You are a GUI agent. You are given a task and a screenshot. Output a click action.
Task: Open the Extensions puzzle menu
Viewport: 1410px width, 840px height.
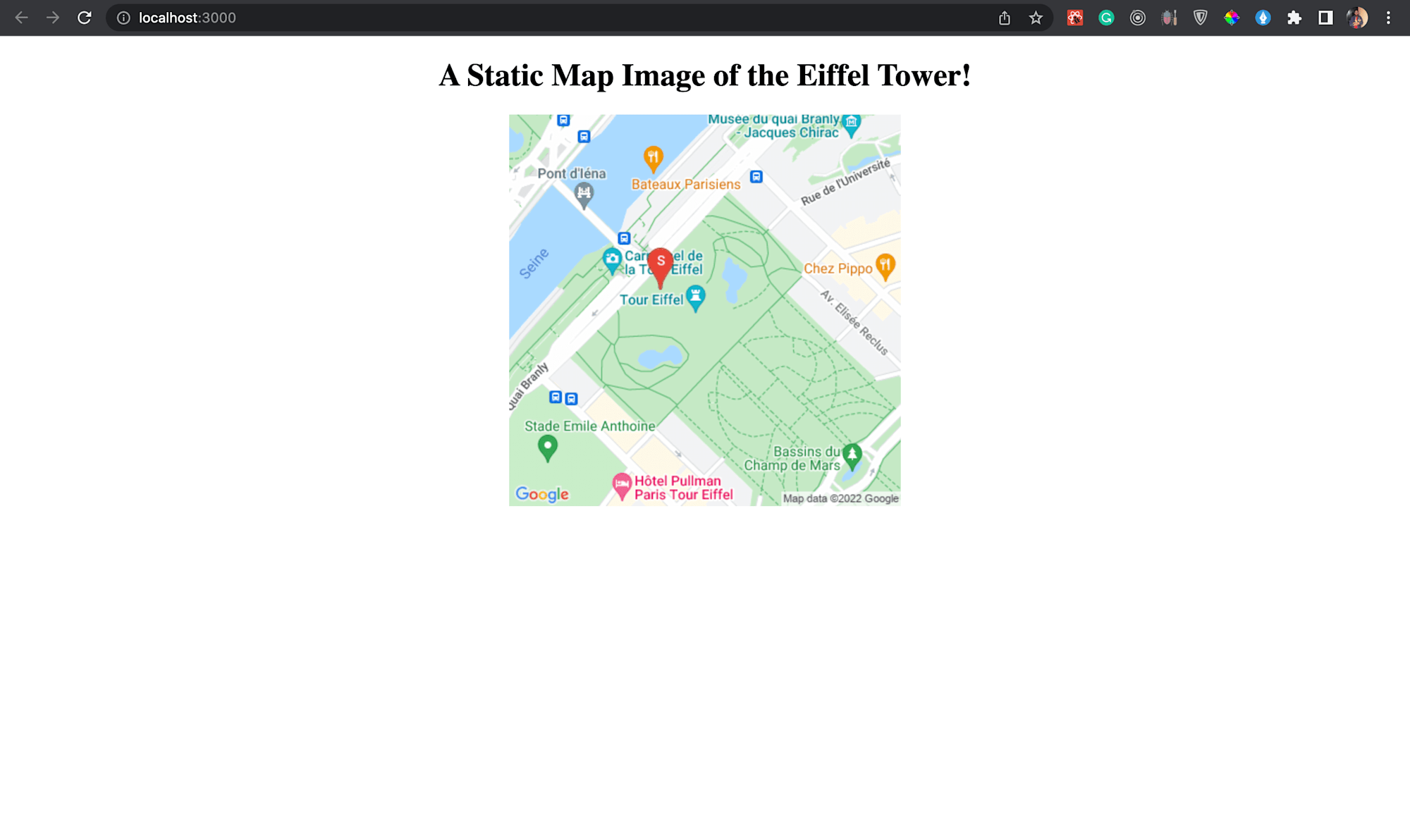point(1294,18)
